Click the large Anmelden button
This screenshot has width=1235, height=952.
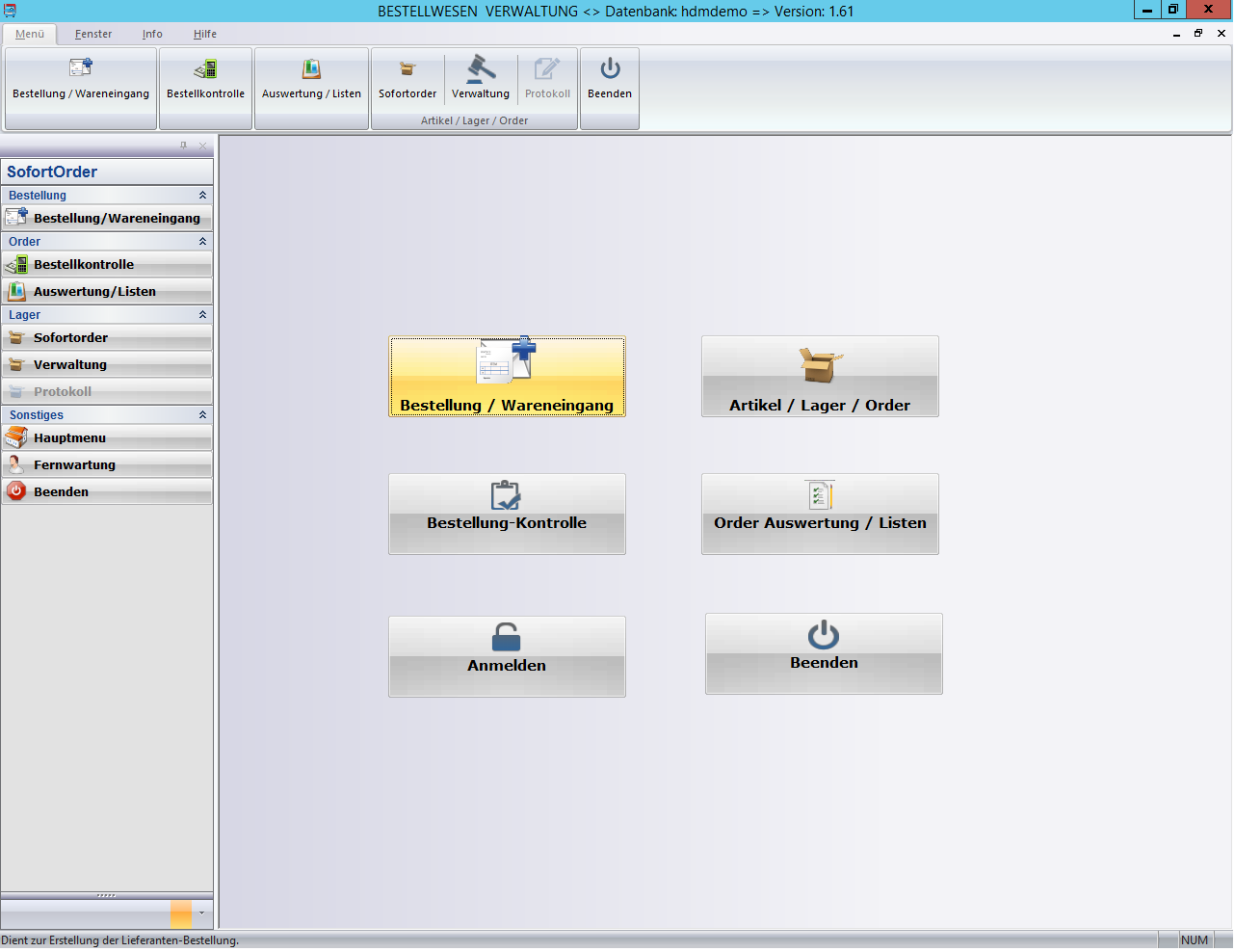click(x=507, y=656)
